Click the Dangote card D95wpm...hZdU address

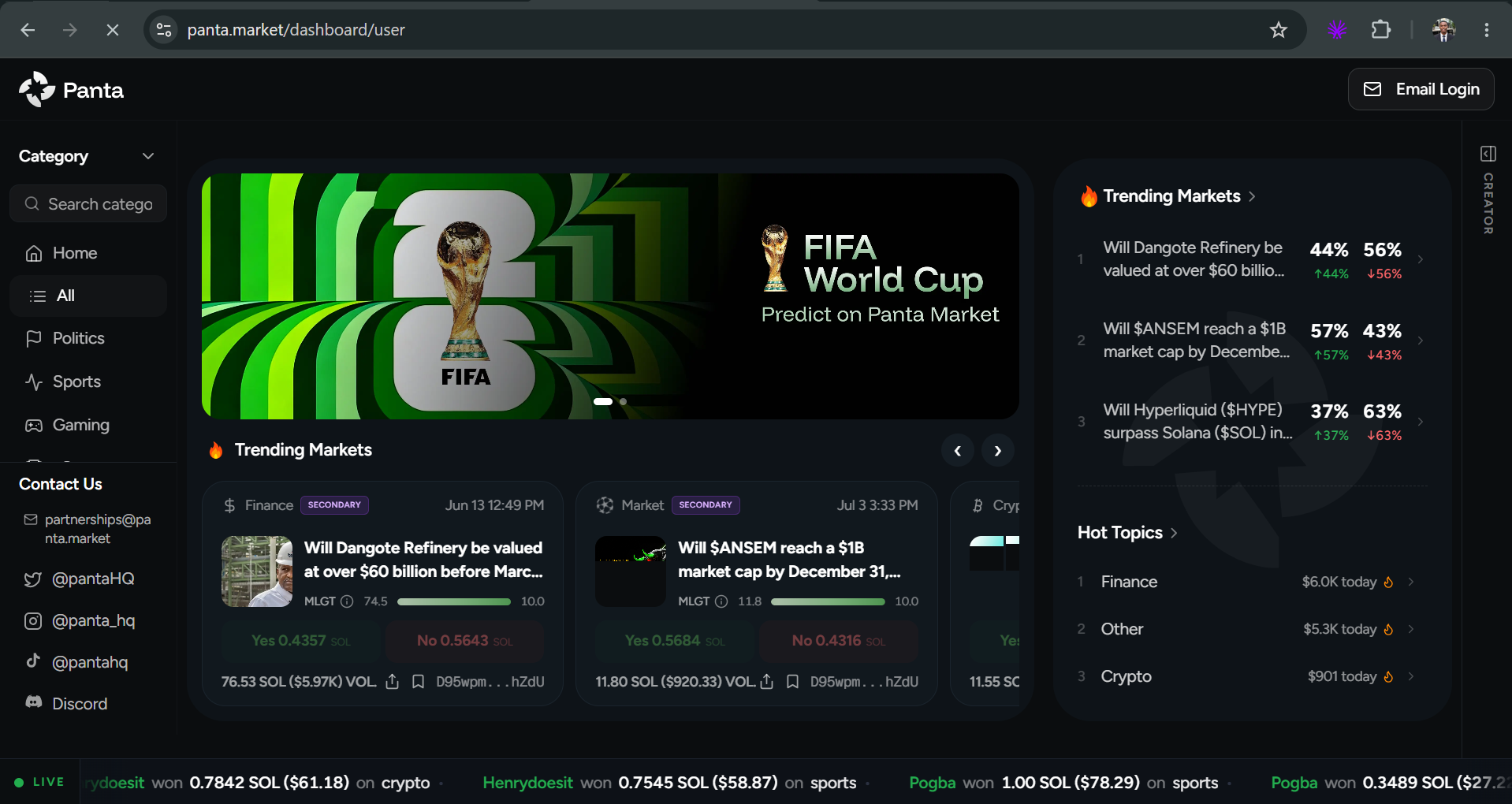[x=490, y=682]
